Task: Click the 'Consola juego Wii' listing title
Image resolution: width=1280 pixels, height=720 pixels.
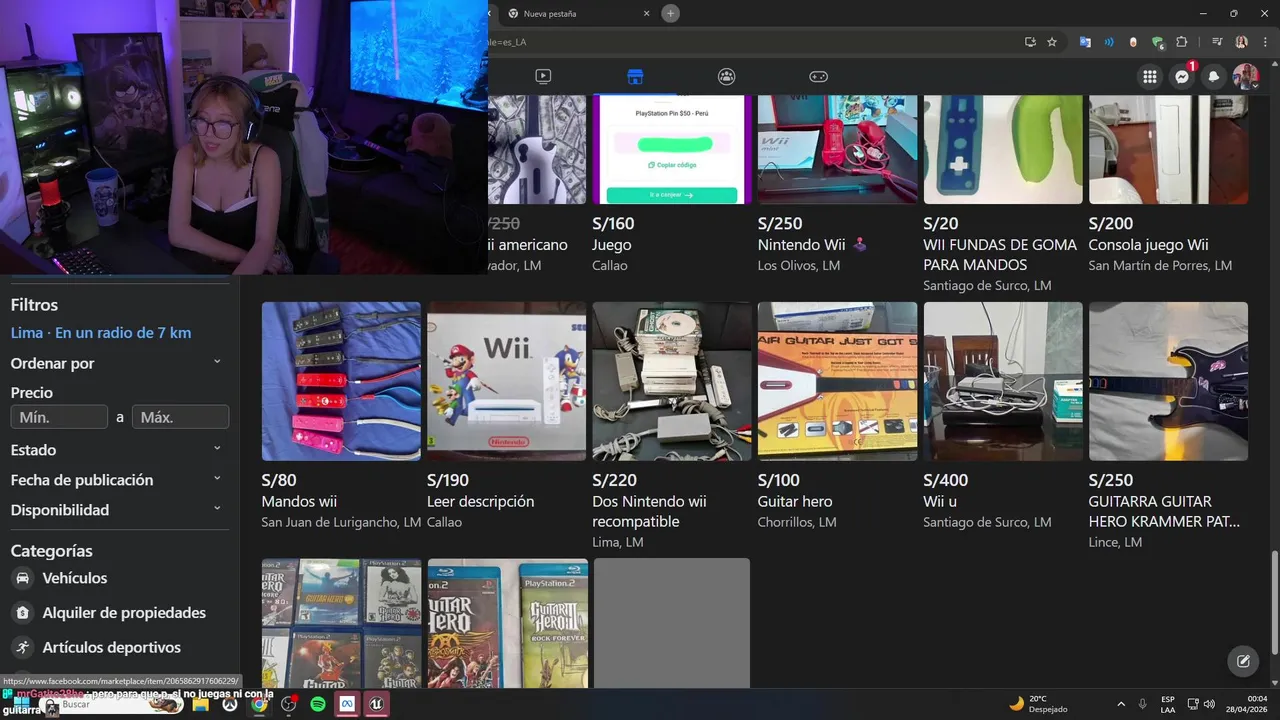Action: 1148,245
